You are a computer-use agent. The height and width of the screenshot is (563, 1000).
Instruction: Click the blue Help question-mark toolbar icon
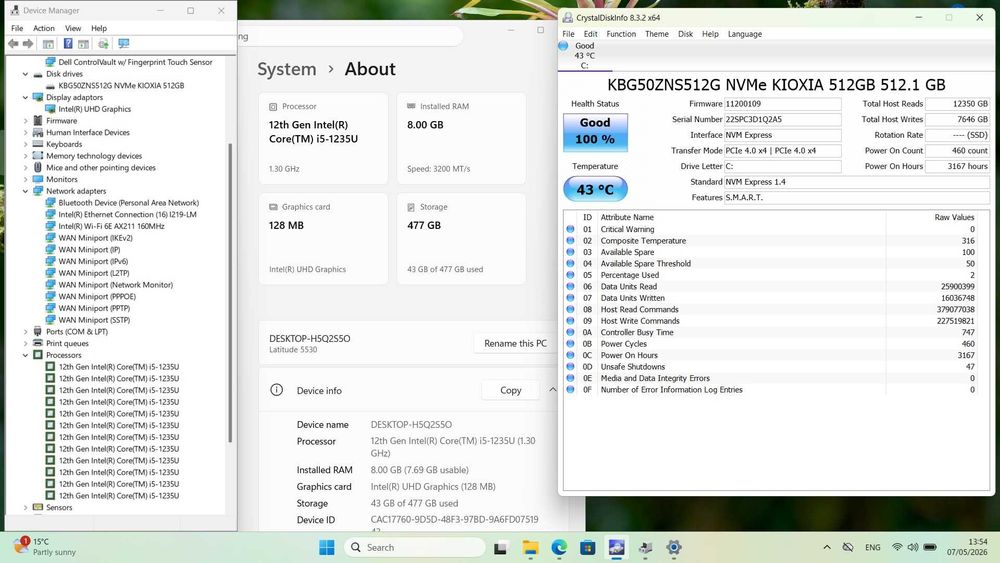[68, 43]
